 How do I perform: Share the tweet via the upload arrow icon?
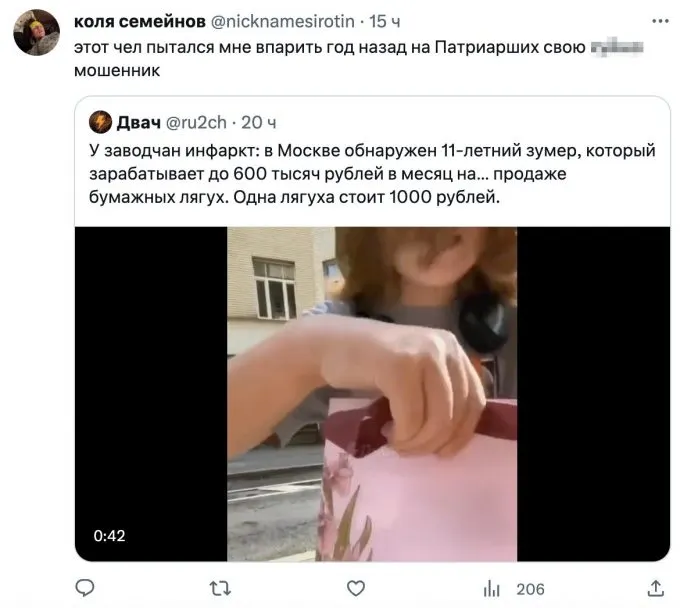[656, 588]
